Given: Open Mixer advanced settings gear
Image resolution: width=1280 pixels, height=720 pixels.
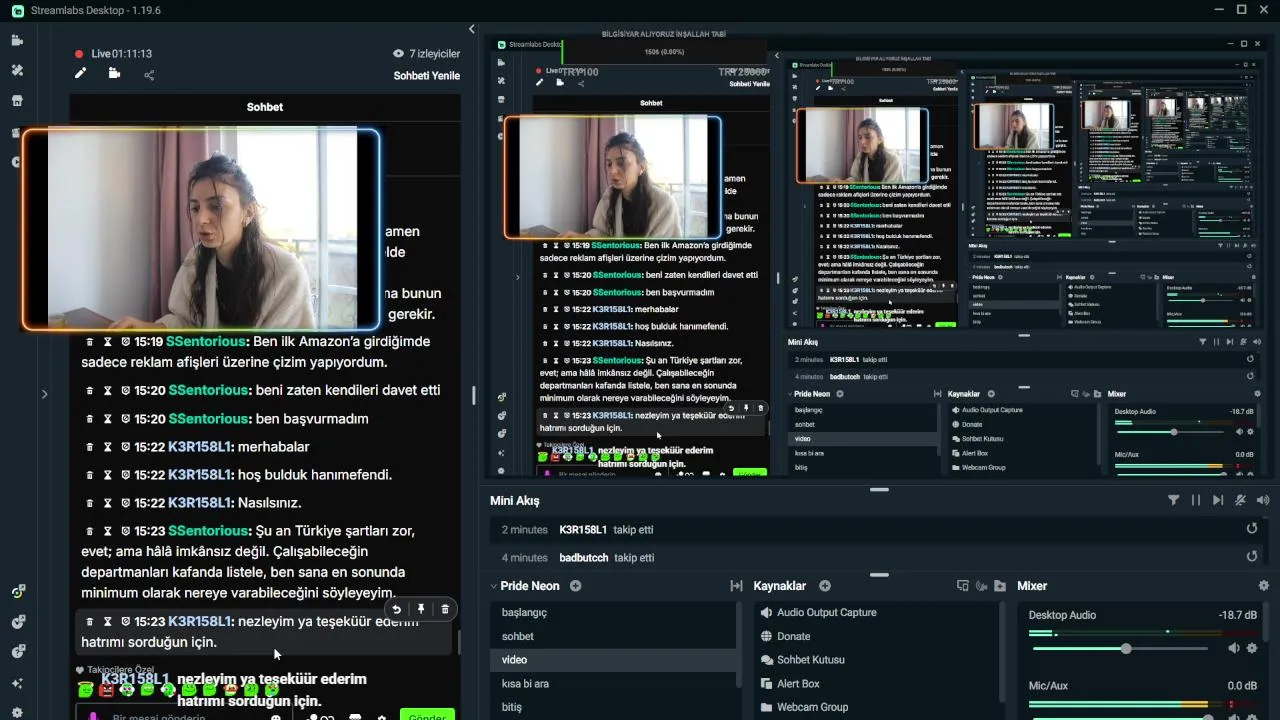Looking at the screenshot, I should [1264, 586].
